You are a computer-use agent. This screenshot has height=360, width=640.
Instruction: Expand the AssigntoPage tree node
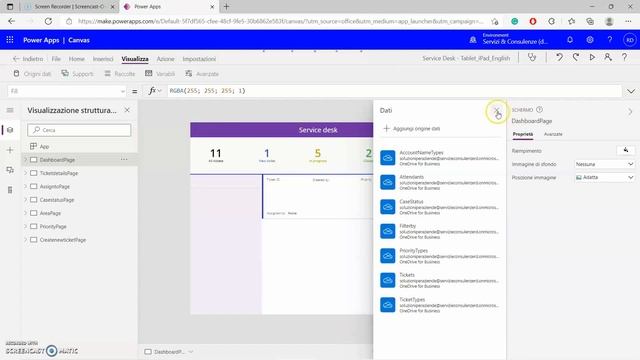click(26, 187)
